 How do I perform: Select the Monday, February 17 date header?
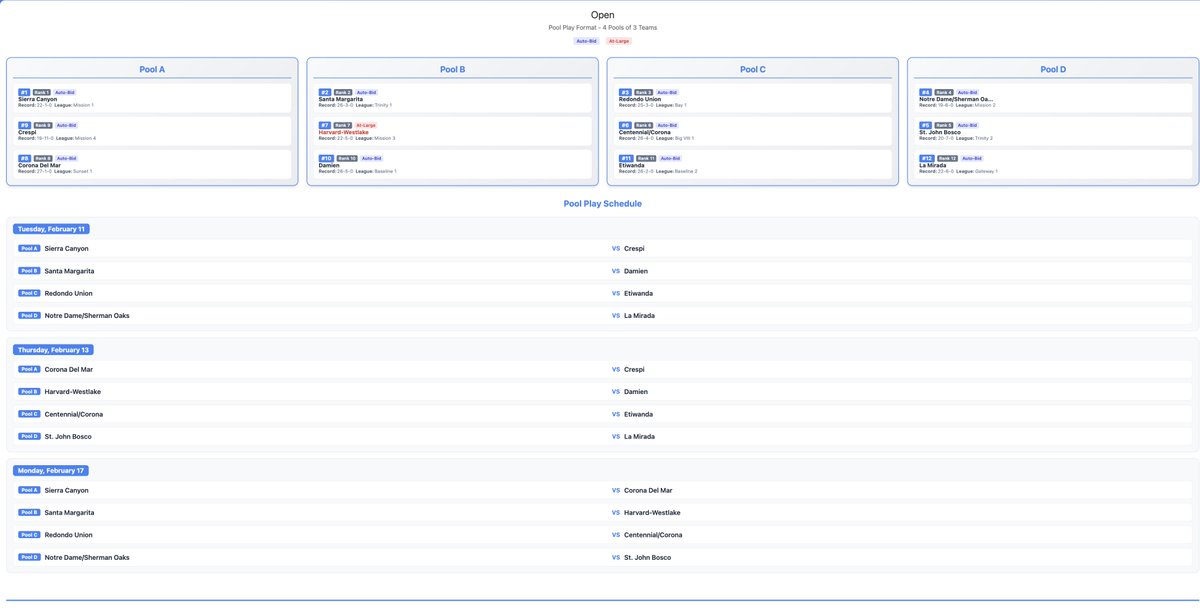click(x=51, y=470)
